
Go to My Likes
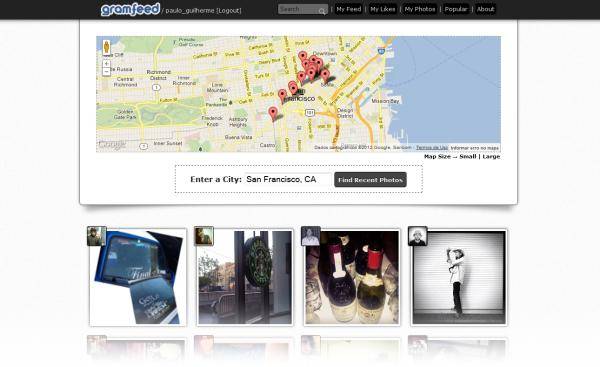click(x=383, y=9)
